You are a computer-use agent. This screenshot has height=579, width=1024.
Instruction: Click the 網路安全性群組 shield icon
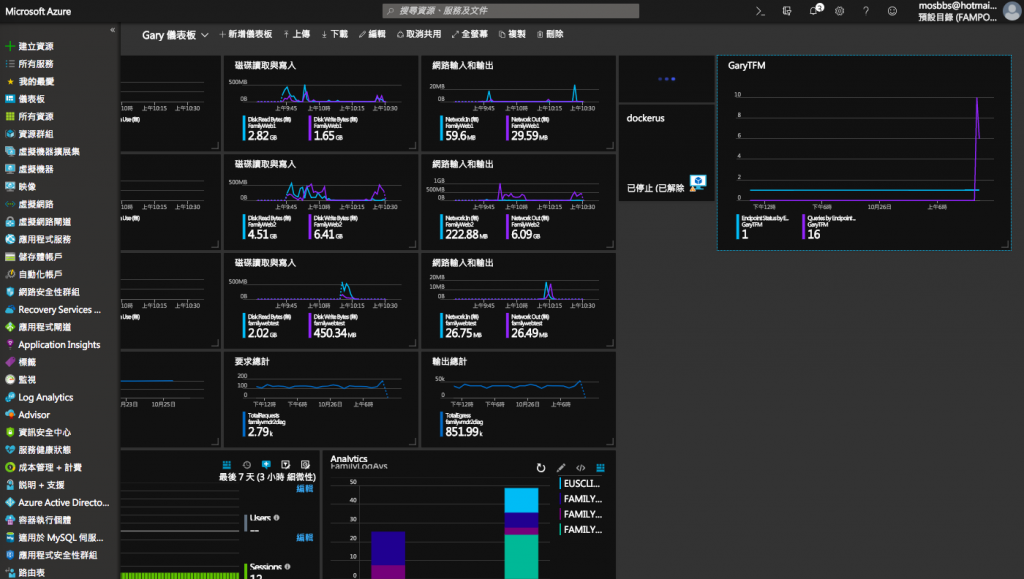pyautogui.click(x=10, y=292)
